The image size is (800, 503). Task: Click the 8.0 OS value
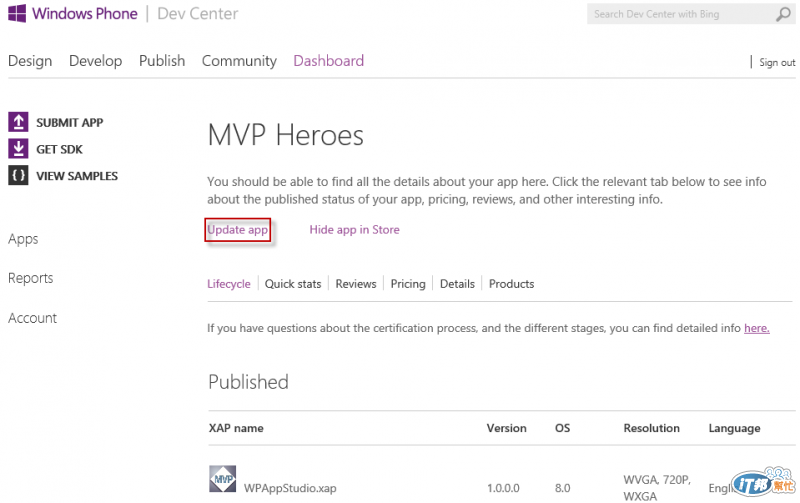tap(562, 488)
